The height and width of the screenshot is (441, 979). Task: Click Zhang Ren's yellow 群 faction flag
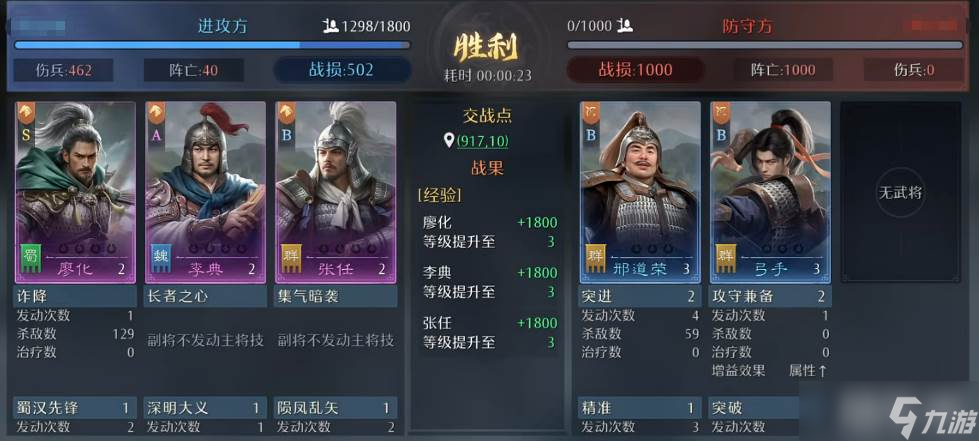click(291, 258)
